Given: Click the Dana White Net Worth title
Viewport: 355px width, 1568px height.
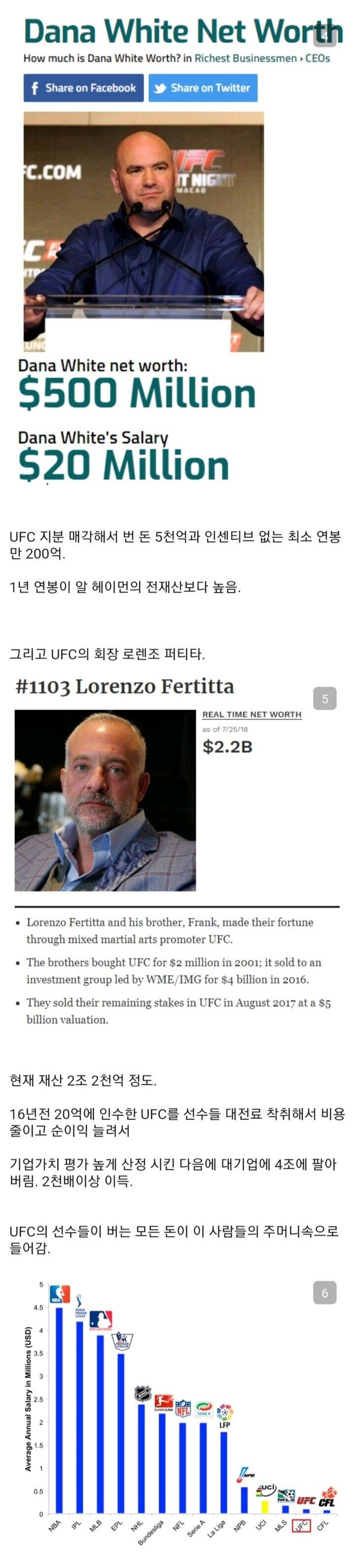Looking at the screenshot, I should click(182, 31).
